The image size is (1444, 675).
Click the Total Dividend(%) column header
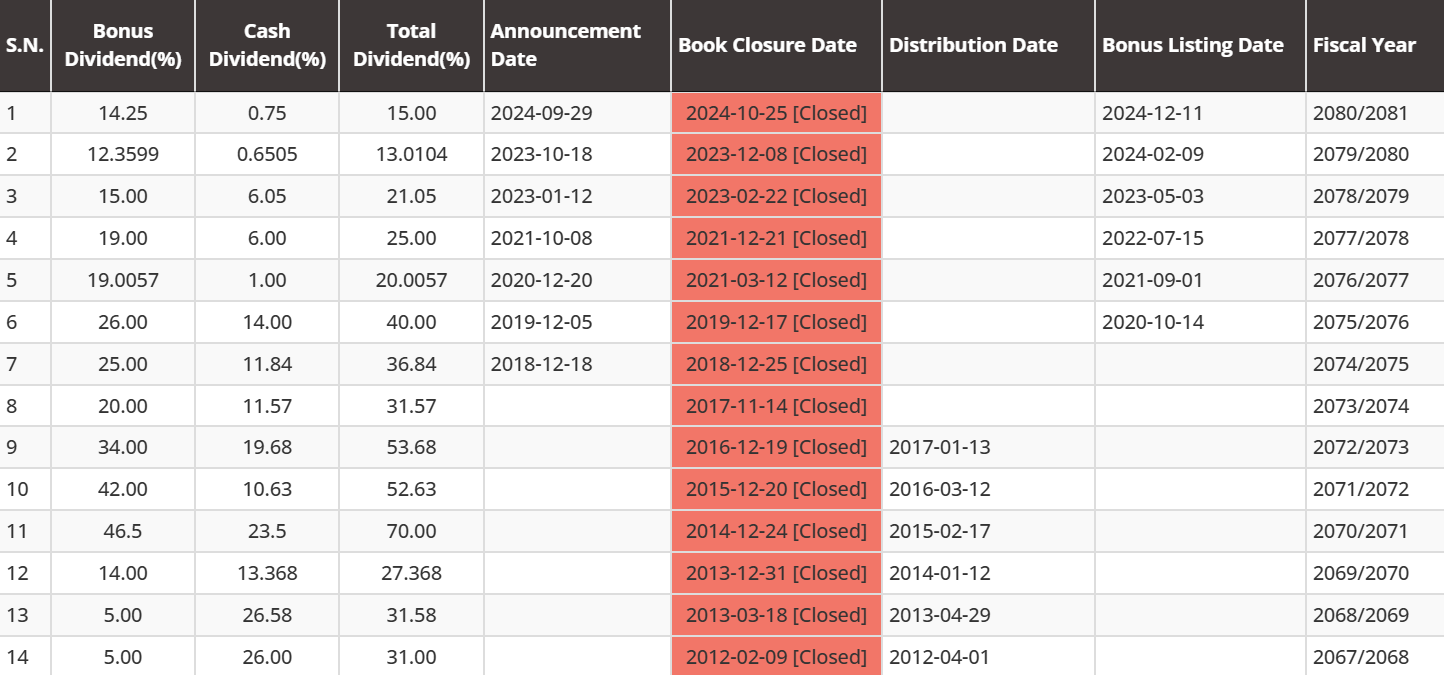[x=411, y=45]
